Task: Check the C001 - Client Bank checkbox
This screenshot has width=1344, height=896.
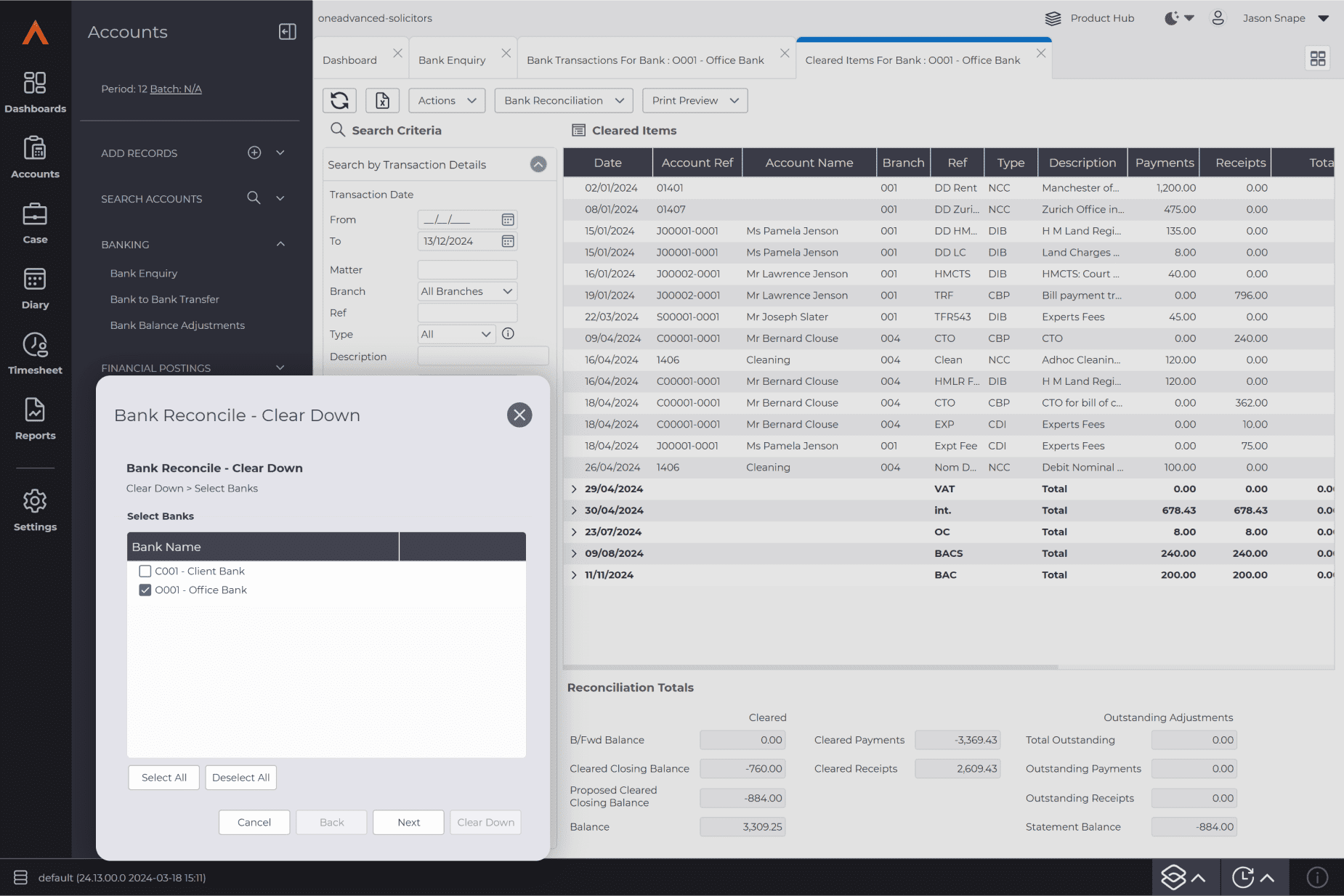Action: (x=145, y=571)
